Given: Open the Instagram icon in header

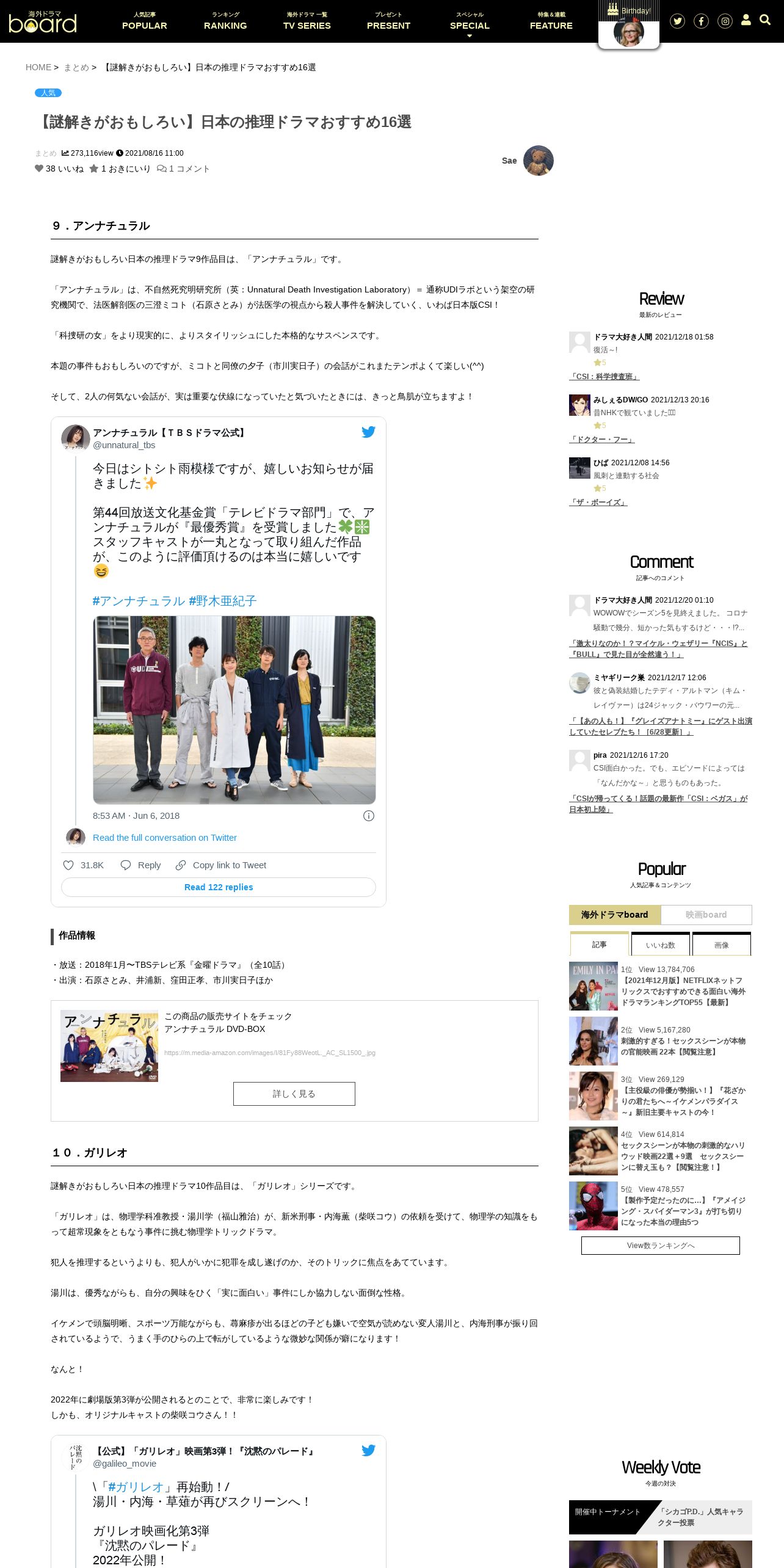Looking at the screenshot, I should [725, 21].
